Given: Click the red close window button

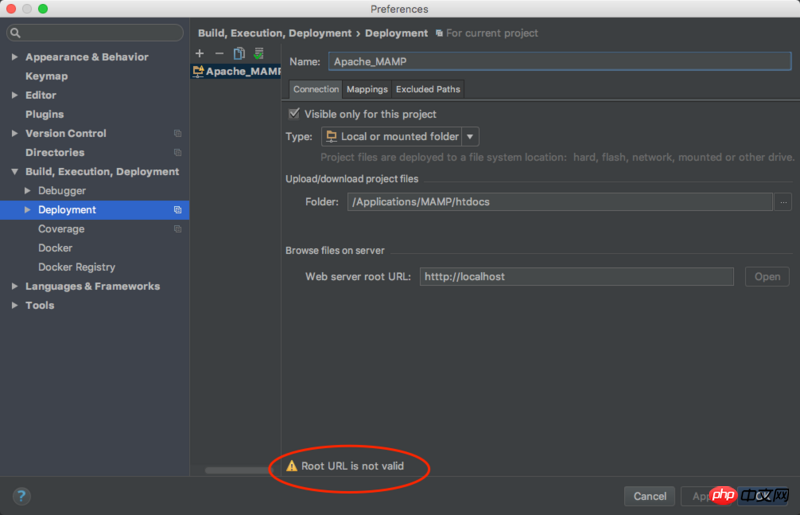Looking at the screenshot, I should point(11,9).
